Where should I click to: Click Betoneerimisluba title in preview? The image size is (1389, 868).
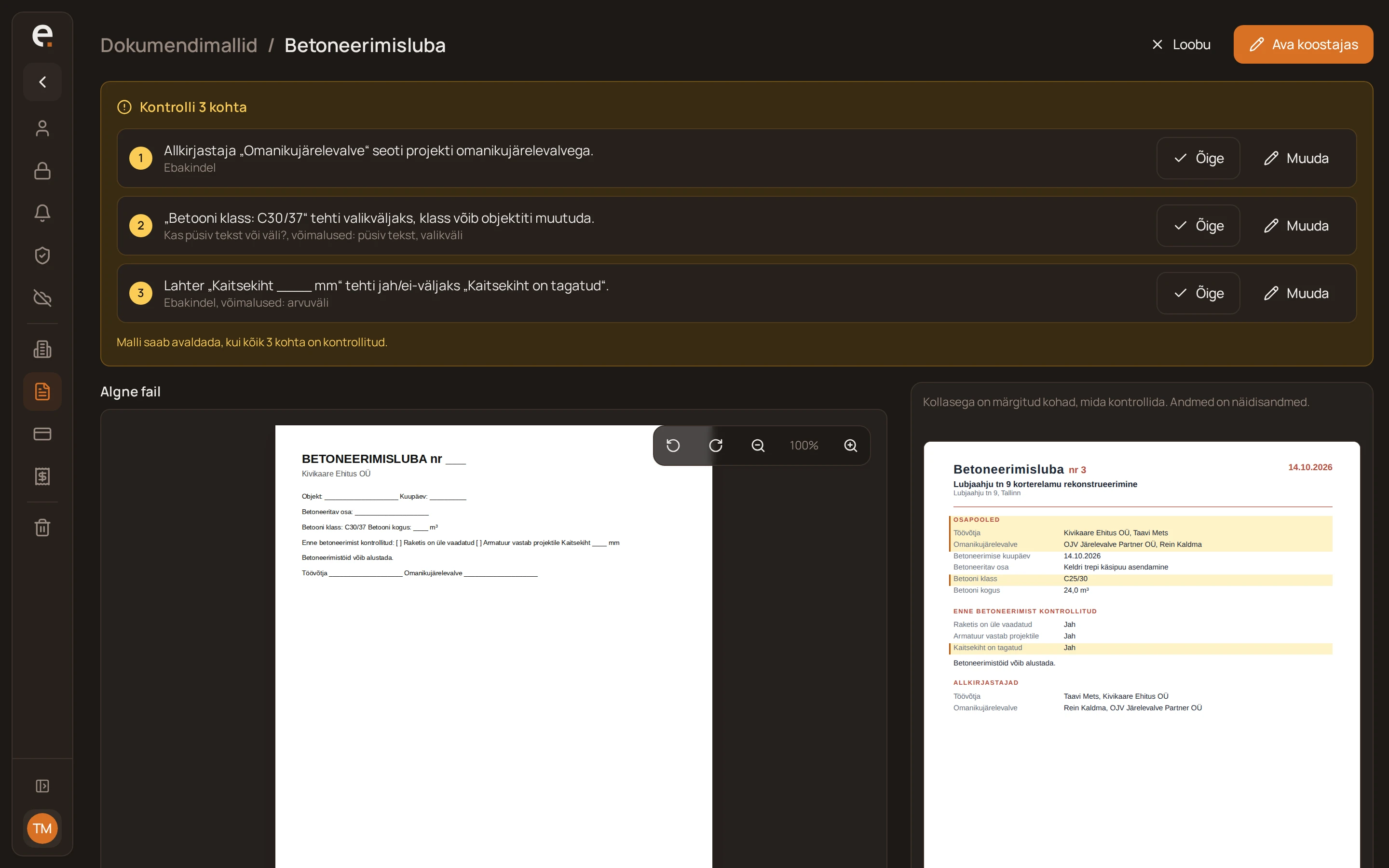click(1008, 470)
